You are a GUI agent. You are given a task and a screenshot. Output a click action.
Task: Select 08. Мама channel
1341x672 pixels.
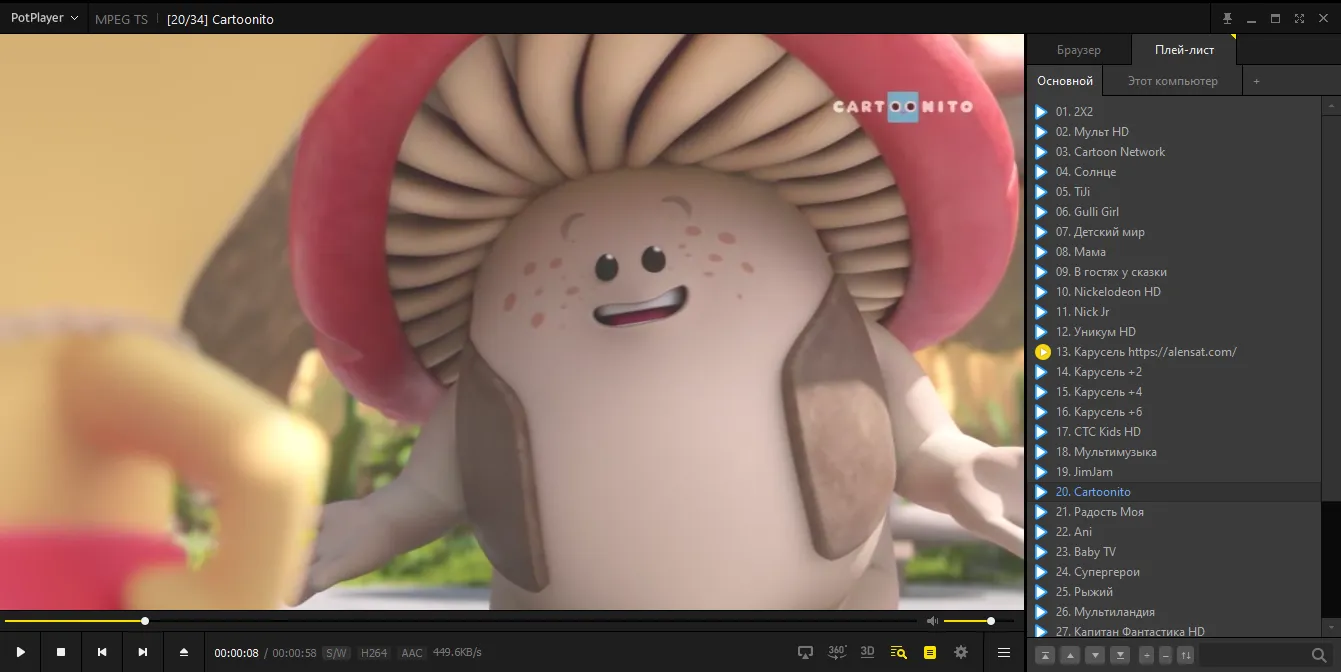(1175, 252)
